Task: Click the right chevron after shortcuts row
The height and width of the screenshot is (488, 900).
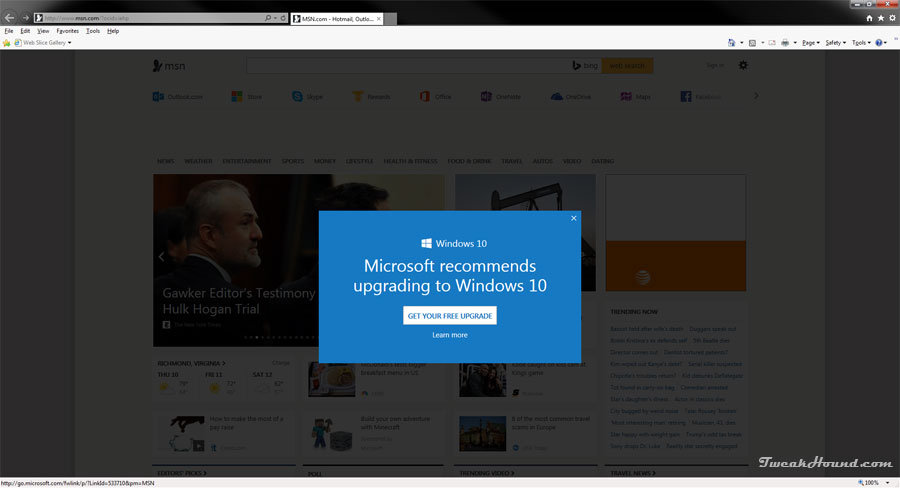Action: click(756, 96)
